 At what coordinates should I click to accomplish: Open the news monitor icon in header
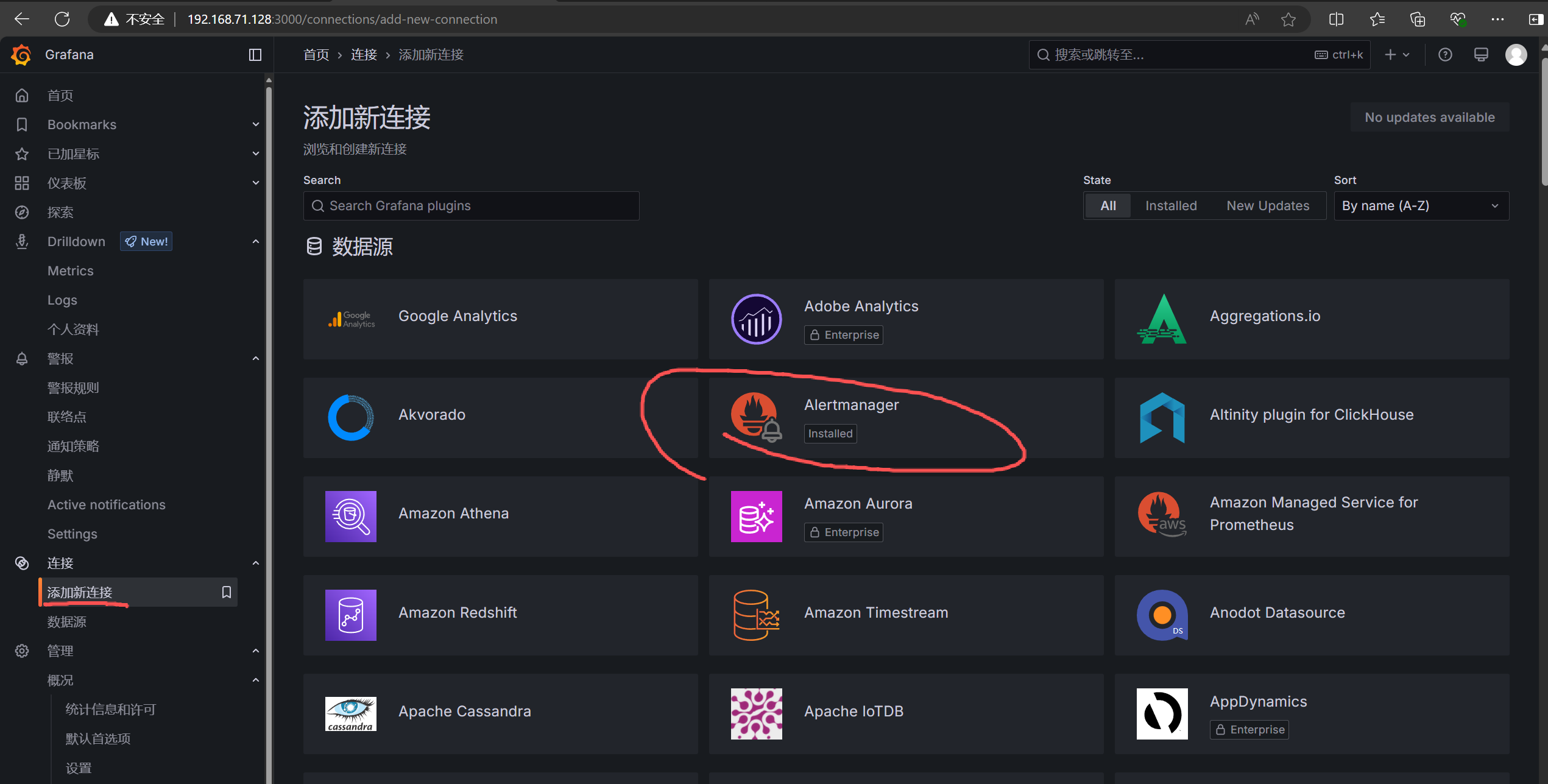1481,55
